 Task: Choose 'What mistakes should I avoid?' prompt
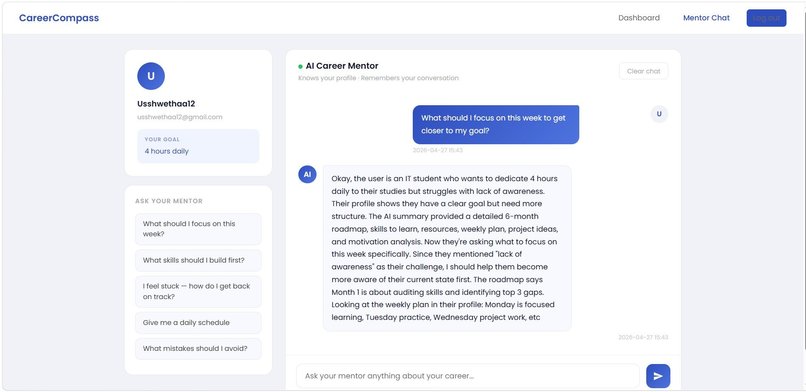[x=198, y=348]
